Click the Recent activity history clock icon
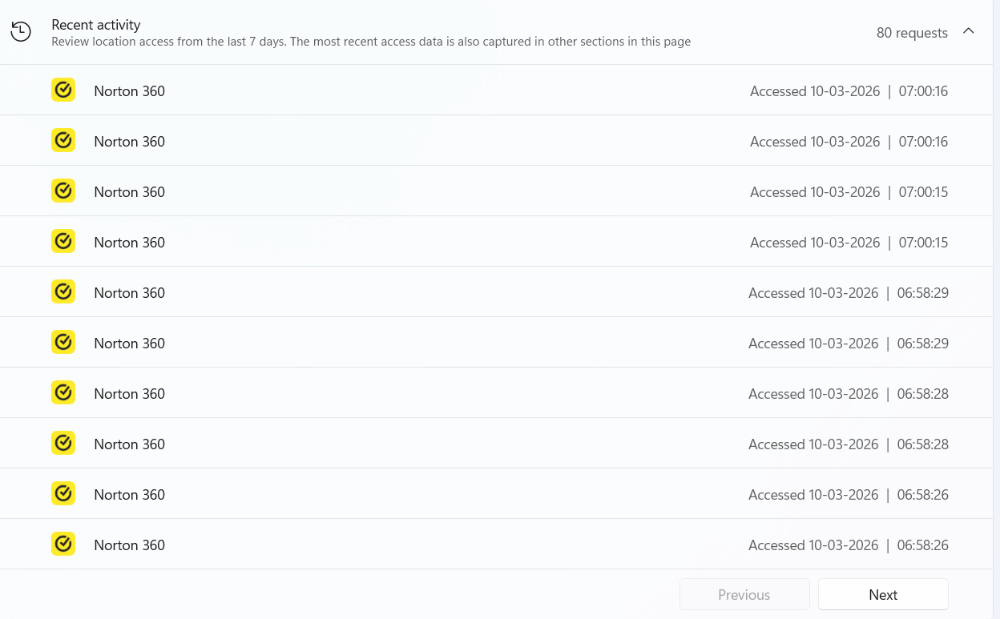This screenshot has height=619, width=1000. click(x=20, y=31)
